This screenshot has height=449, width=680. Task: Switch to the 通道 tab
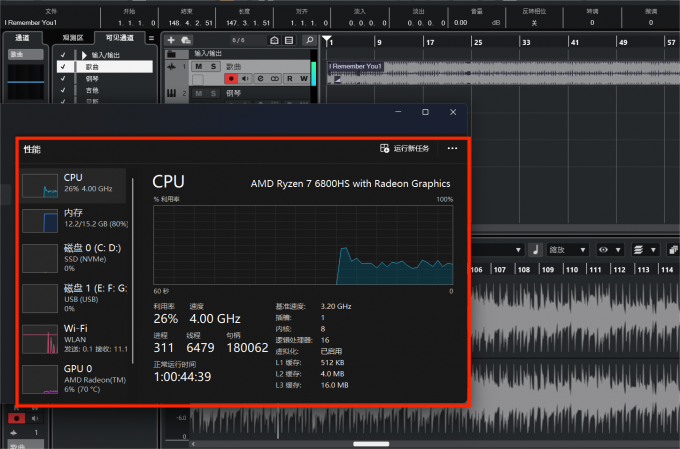pos(23,38)
